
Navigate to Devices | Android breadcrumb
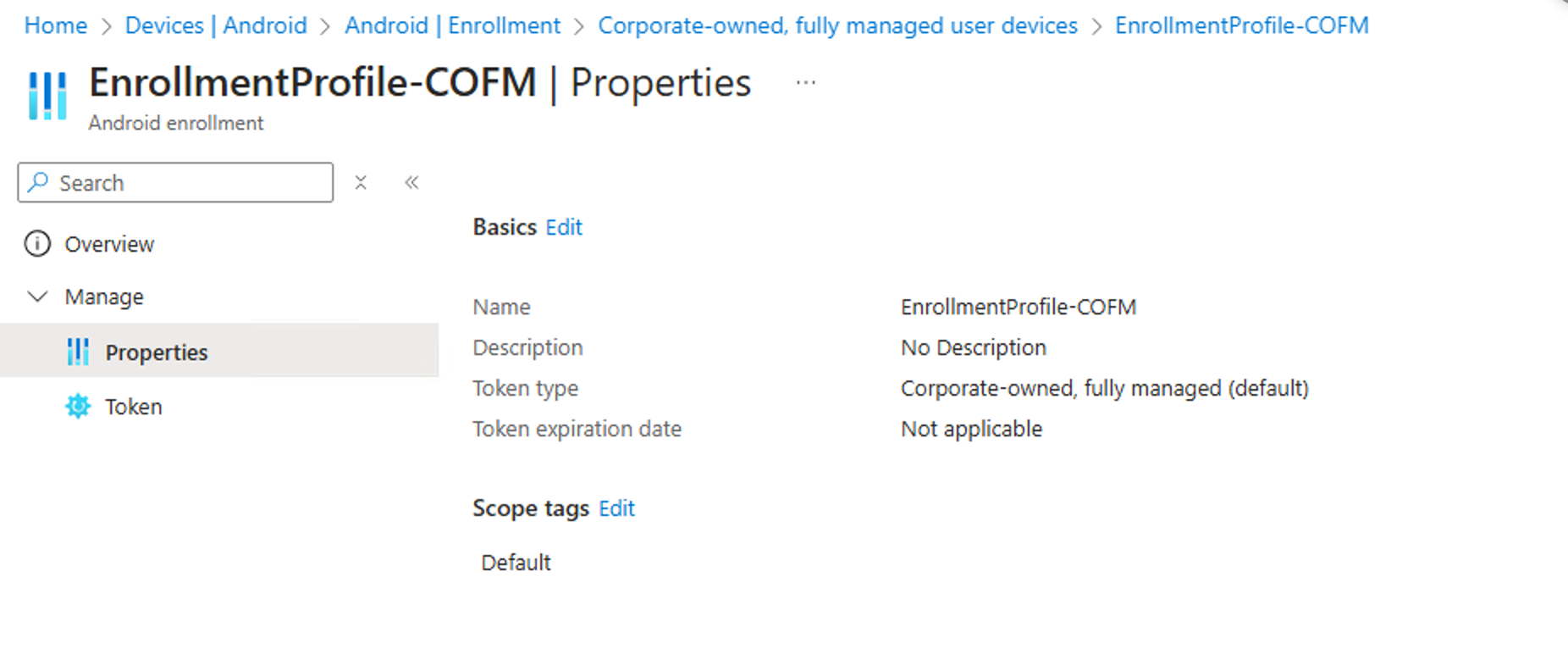click(216, 25)
